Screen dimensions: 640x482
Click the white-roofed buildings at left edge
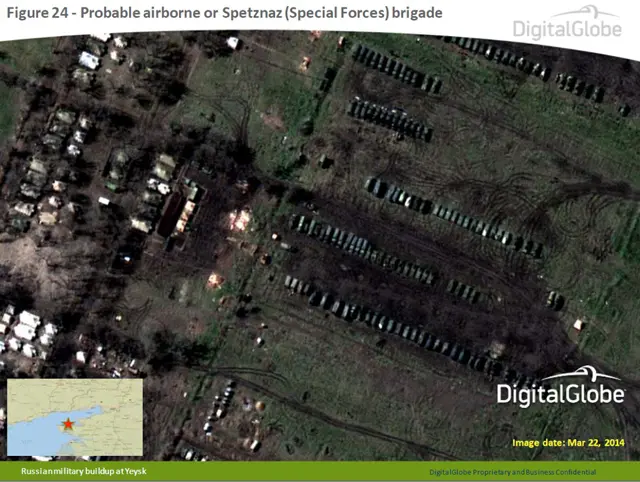pos(25,330)
